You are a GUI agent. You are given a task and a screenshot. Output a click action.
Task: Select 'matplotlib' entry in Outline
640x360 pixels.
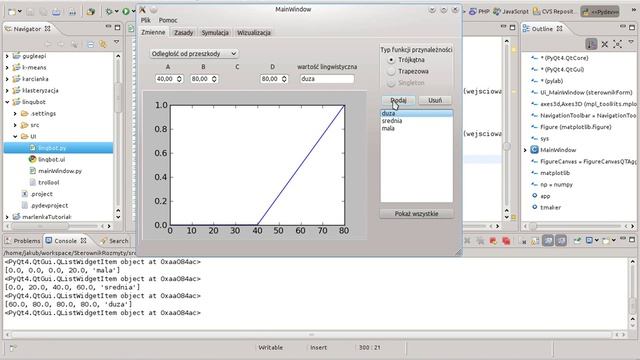click(555, 173)
